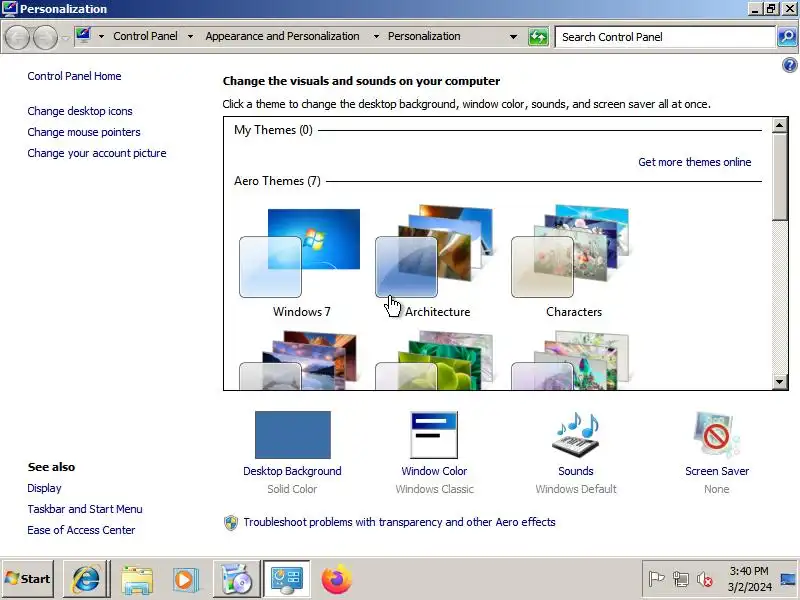Click the Personalization window title icon

coord(9,8)
